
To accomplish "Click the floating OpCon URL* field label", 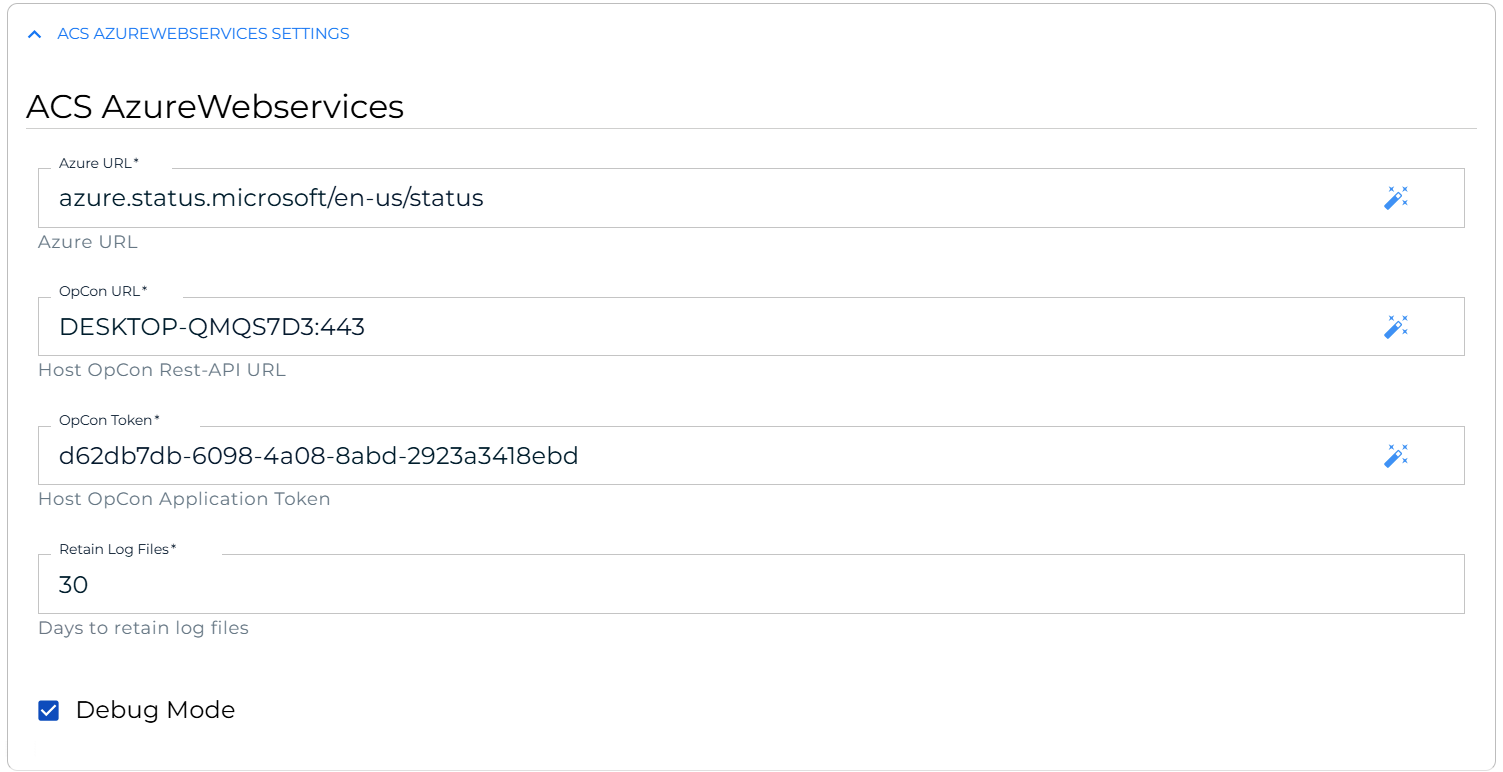I will tap(103, 291).
